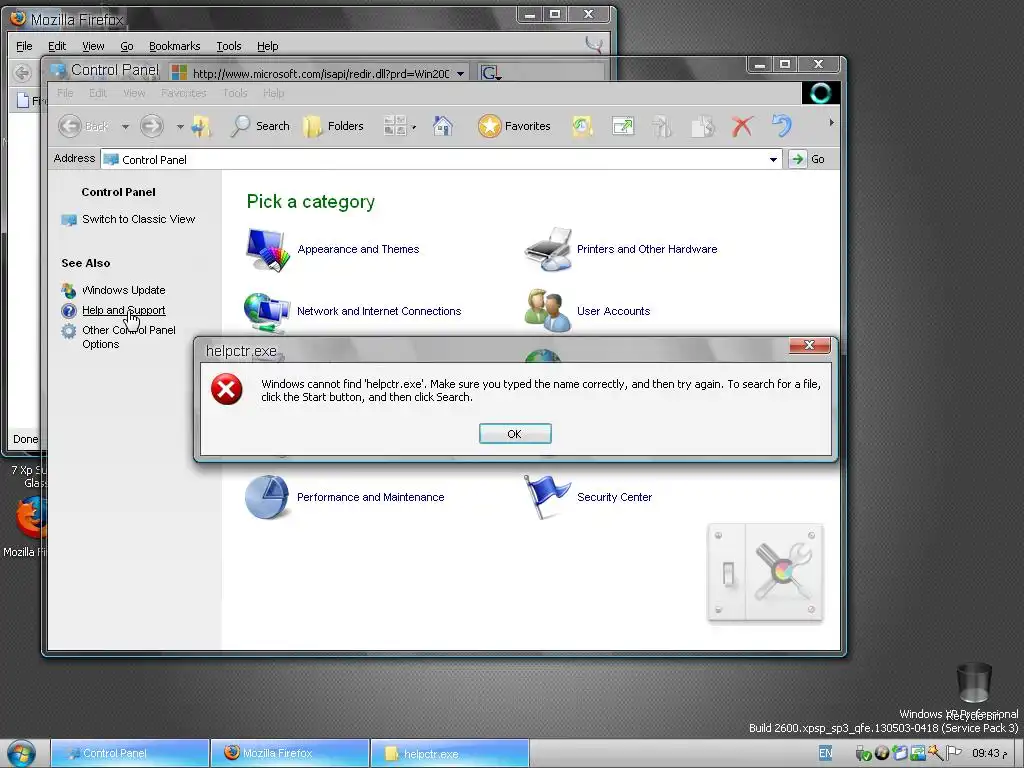Click the Forward arrow in Control Panel toolbar
The height and width of the screenshot is (768, 1024).
(152, 126)
